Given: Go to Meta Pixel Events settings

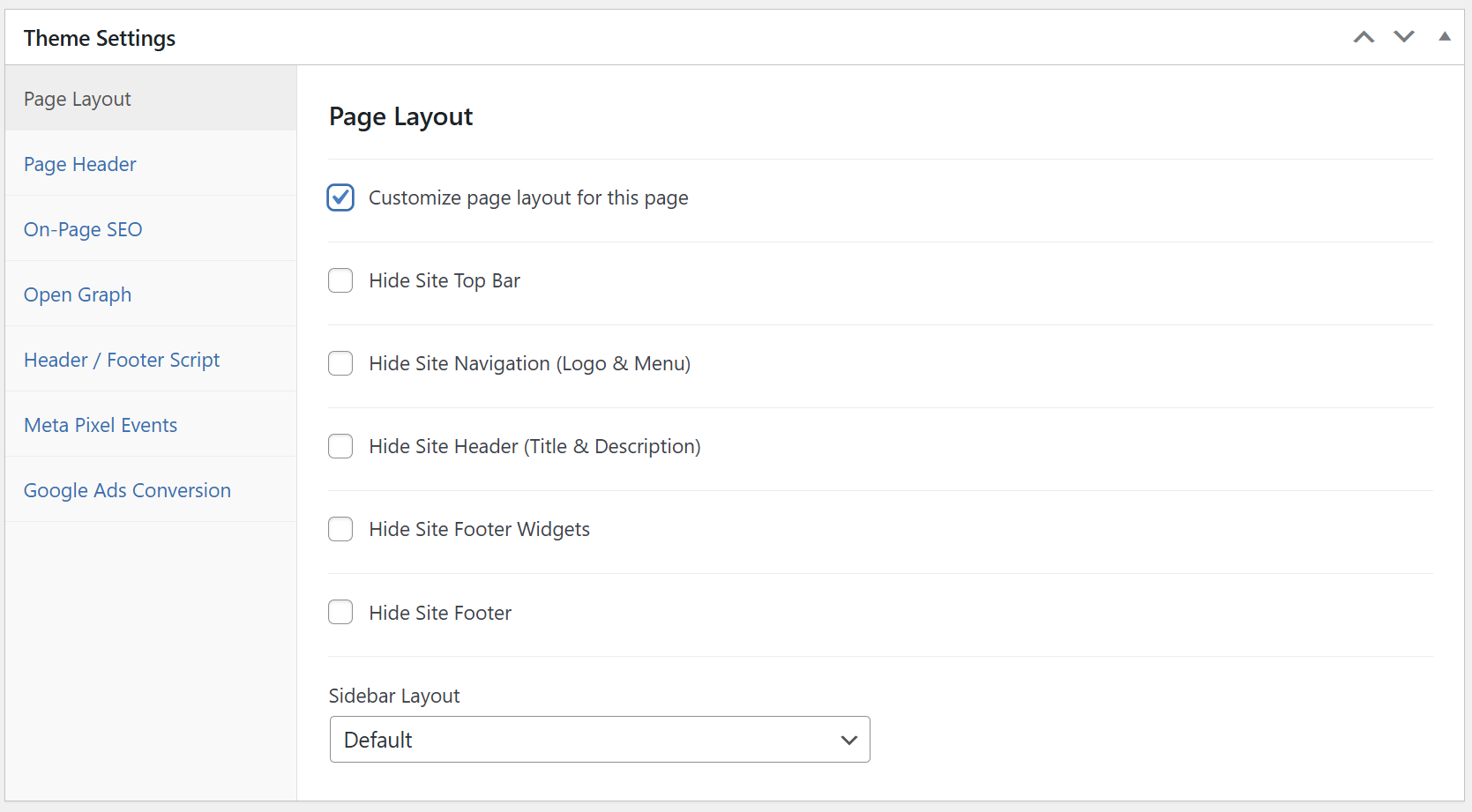Looking at the screenshot, I should (101, 425).
